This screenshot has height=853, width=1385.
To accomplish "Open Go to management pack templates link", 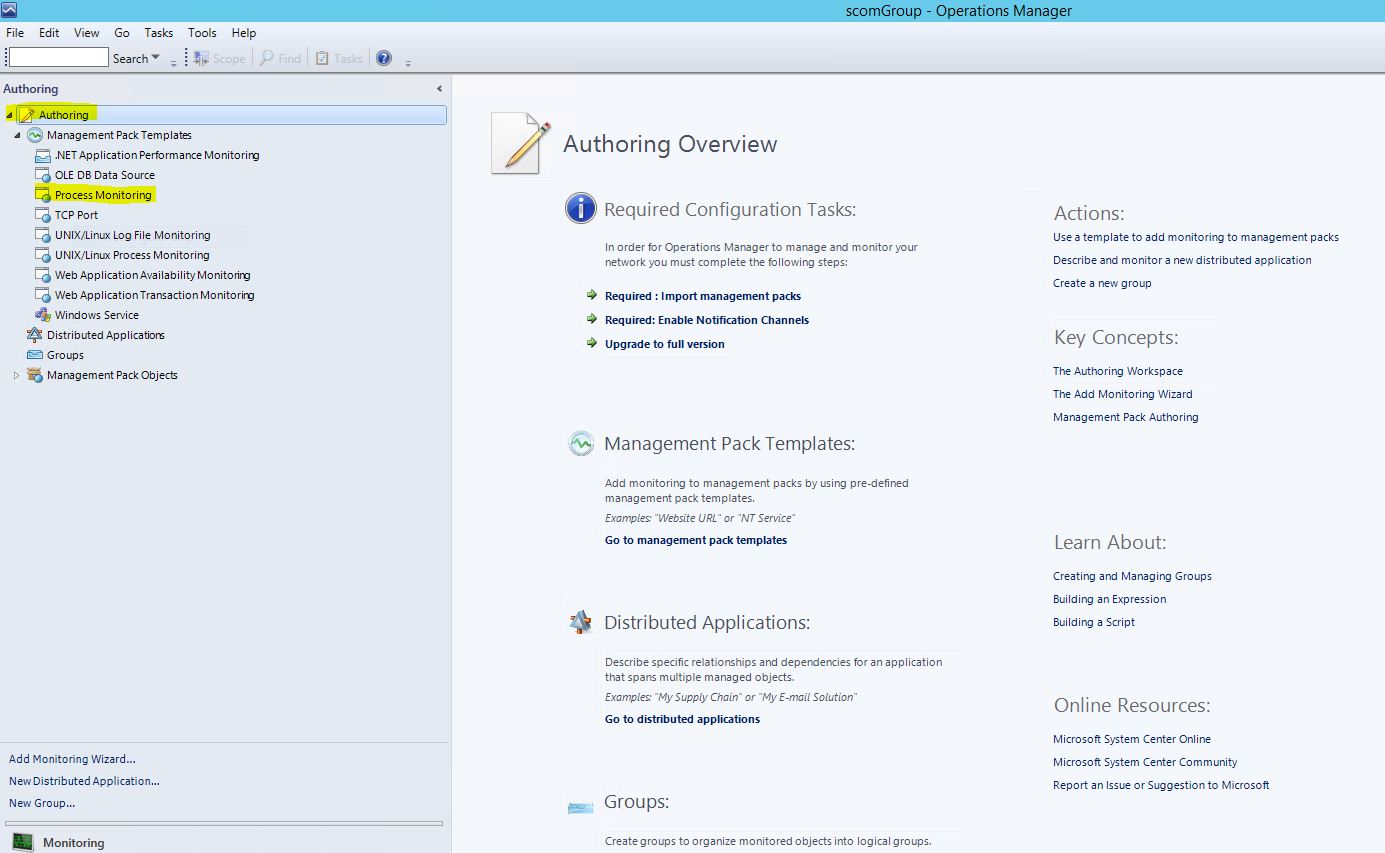I will pyautogui.click(x=695, y=540).
